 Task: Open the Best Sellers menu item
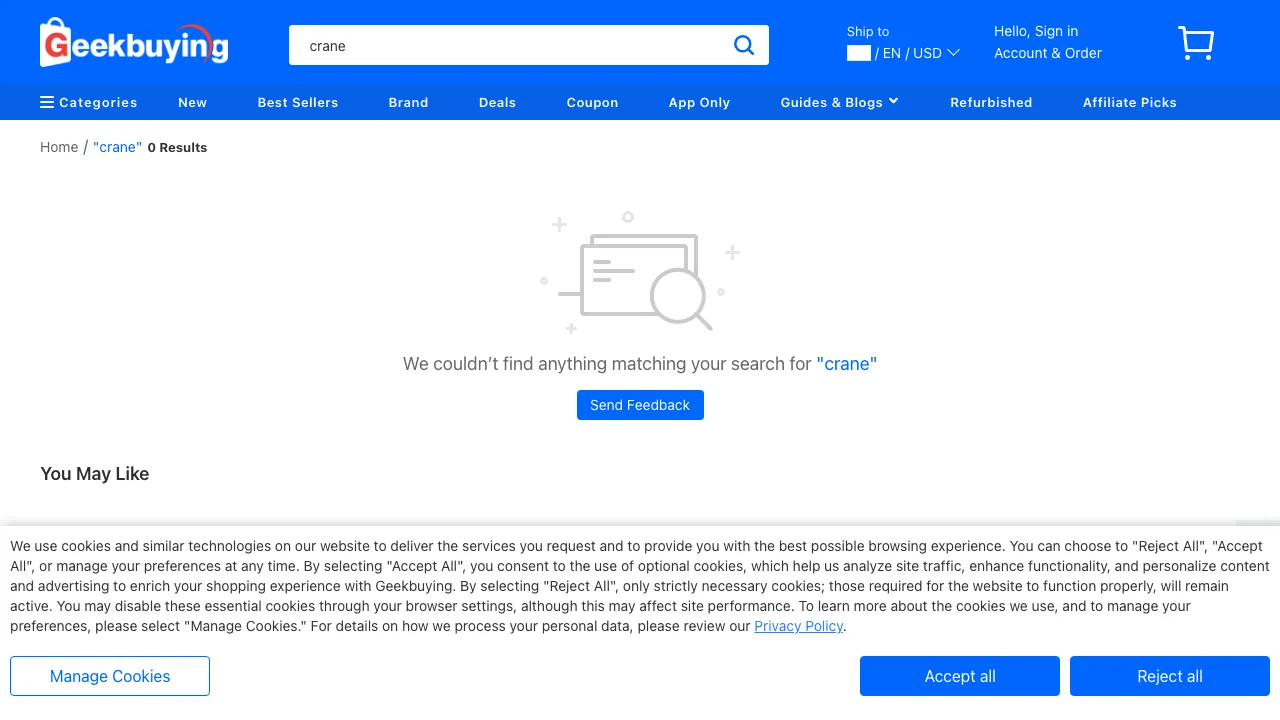[x=298, y=102]
